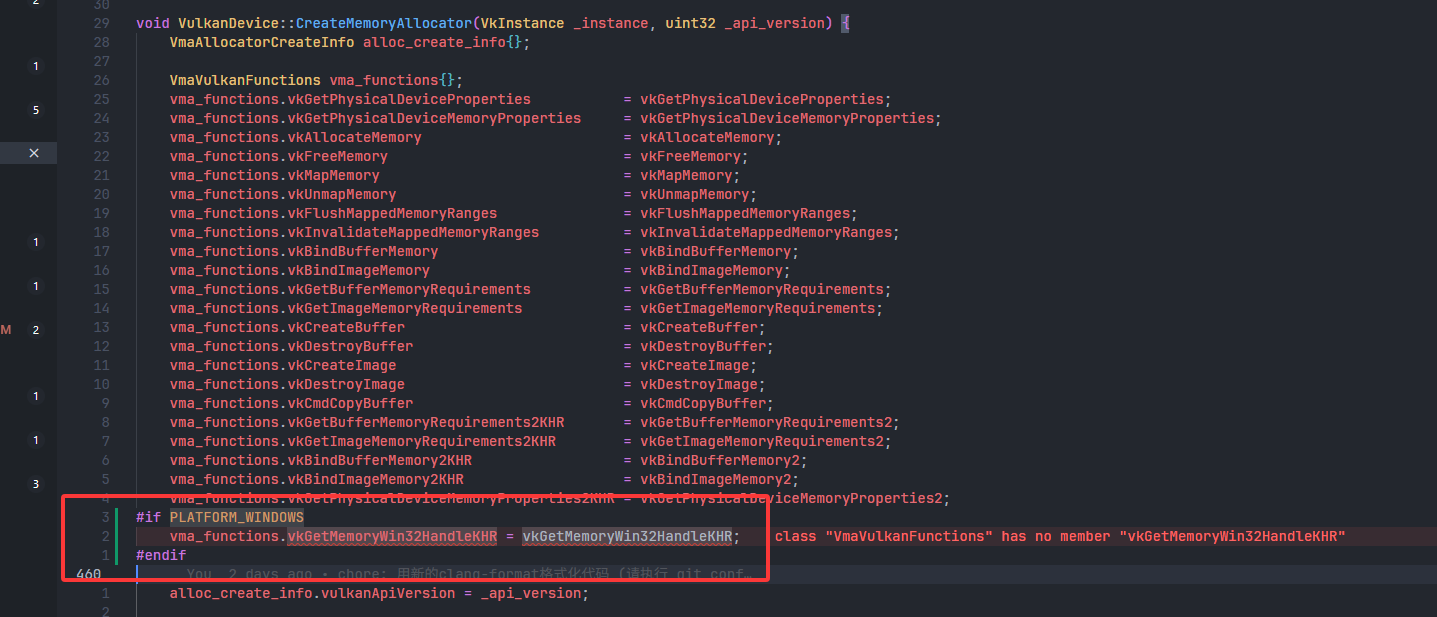Click the red inline error message text
Image resolution: width=1437 pixels, height=617 pixels.
[x=1060, y=537]
